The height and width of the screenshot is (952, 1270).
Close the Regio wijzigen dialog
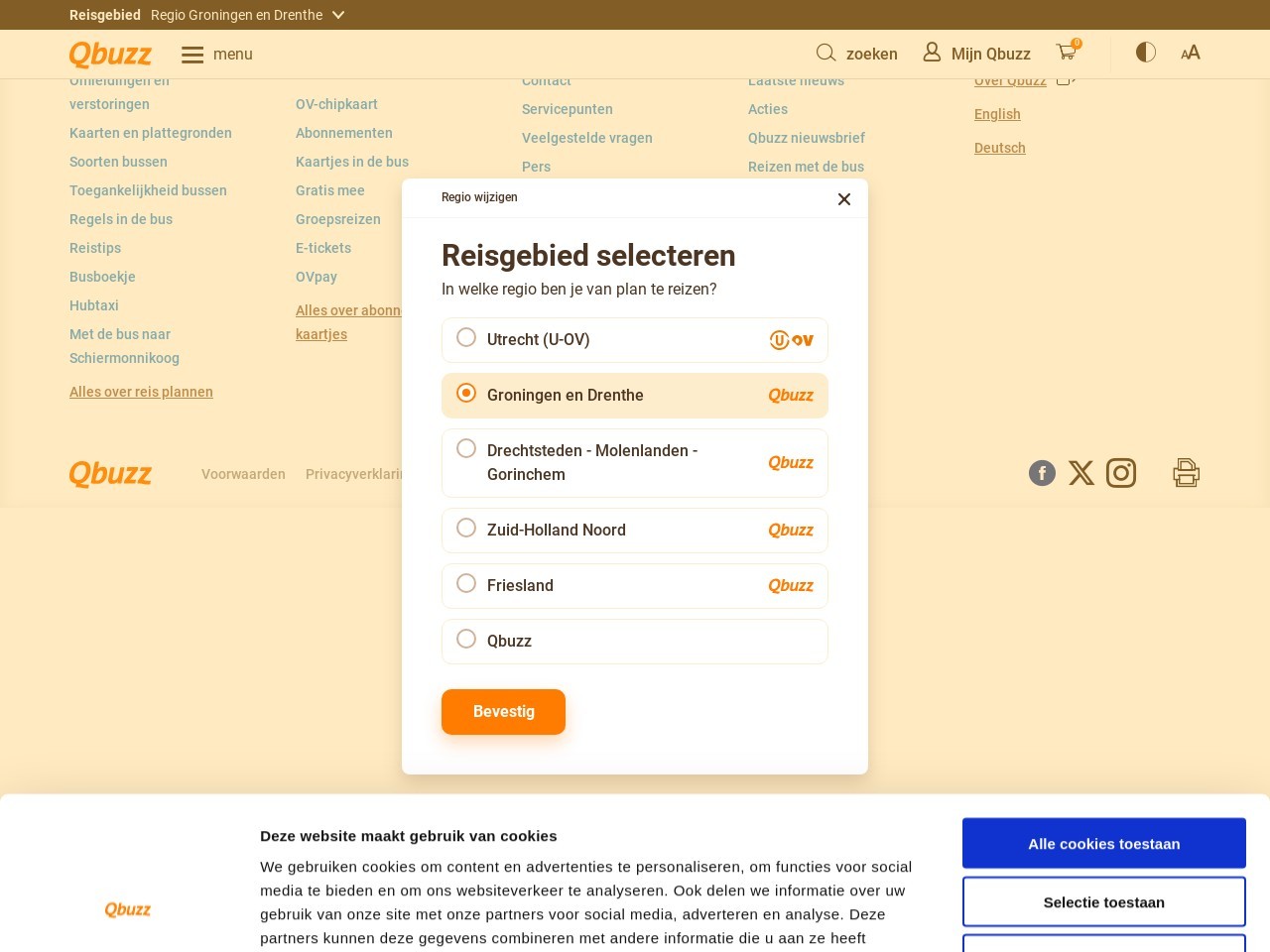click(844, 199)
